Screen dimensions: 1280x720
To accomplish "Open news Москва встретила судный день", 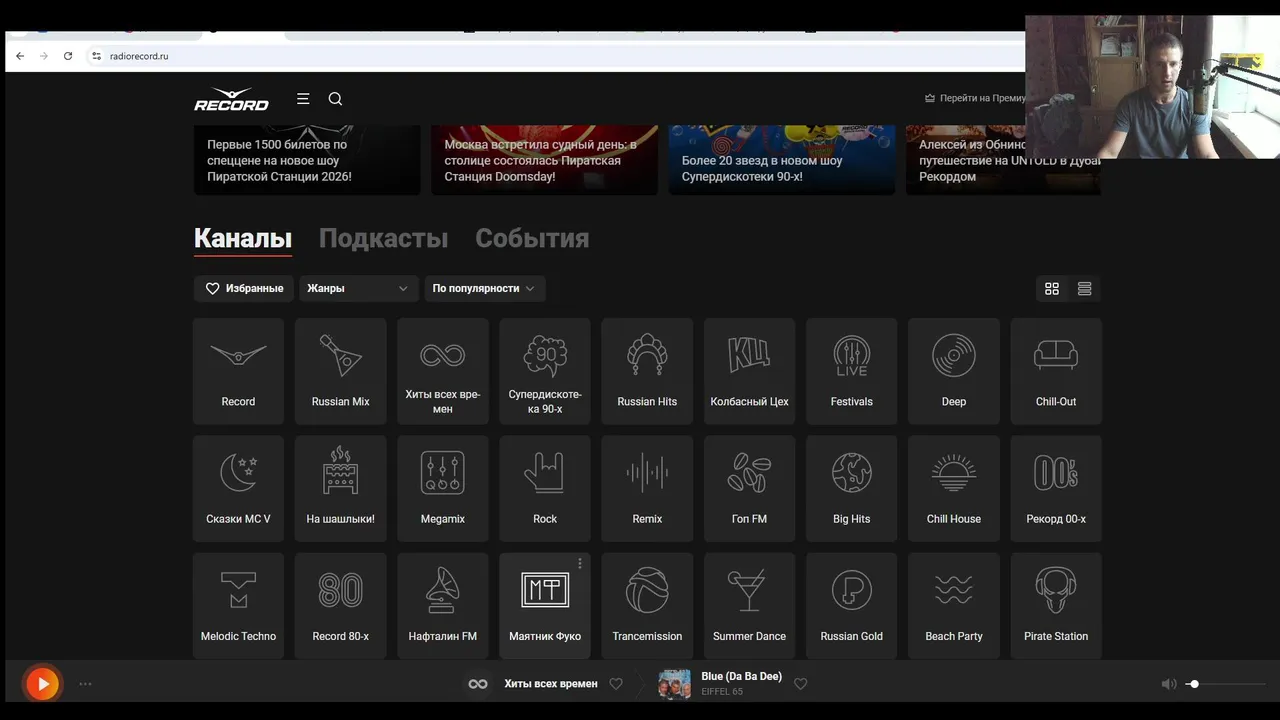I will point(544,160).
